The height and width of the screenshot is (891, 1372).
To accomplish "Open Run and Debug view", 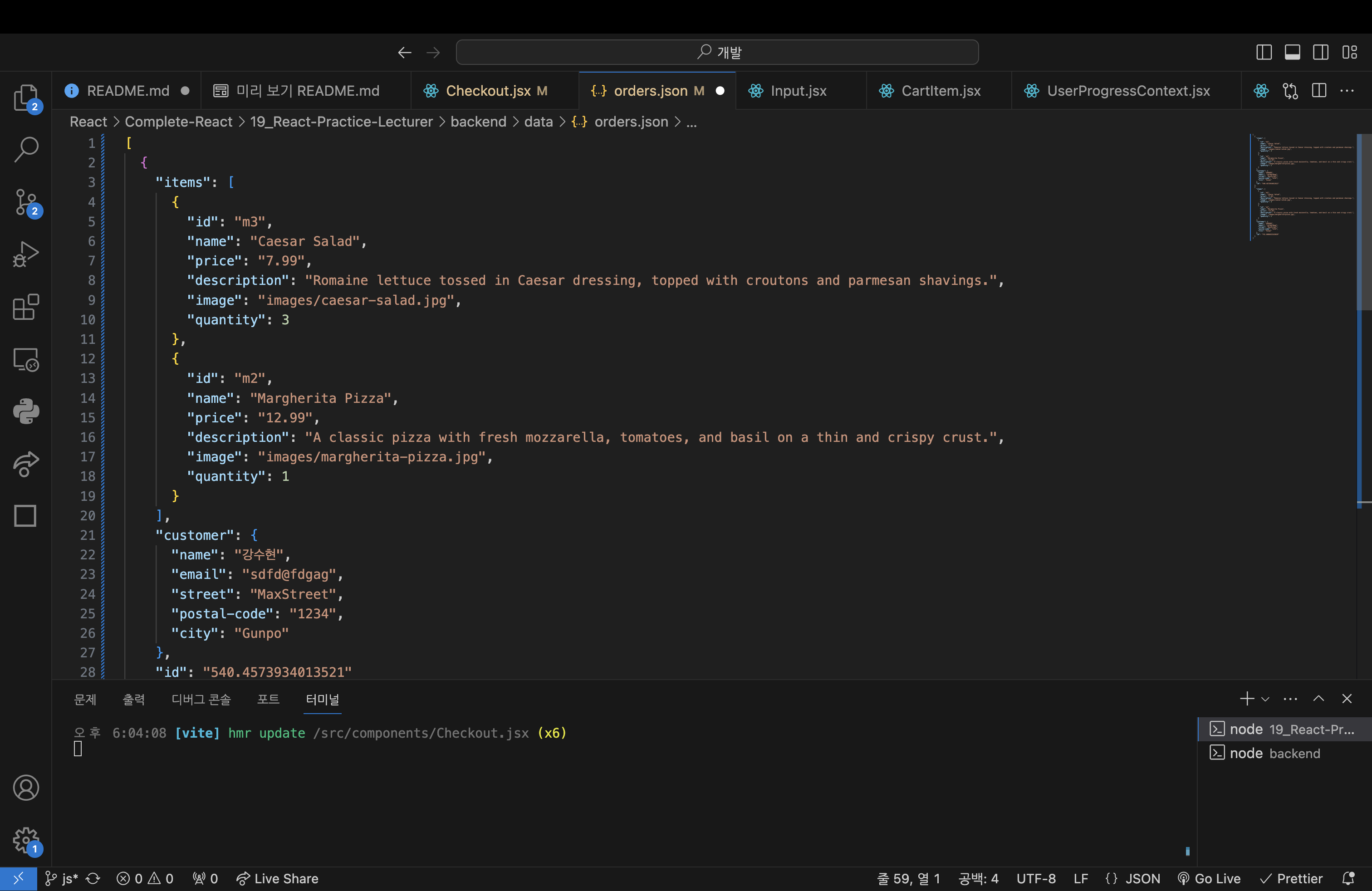I will [25, 254].
